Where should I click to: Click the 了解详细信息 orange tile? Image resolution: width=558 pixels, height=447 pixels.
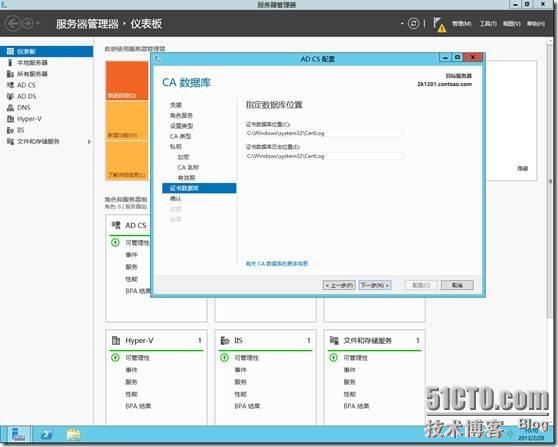coord(127,161)
